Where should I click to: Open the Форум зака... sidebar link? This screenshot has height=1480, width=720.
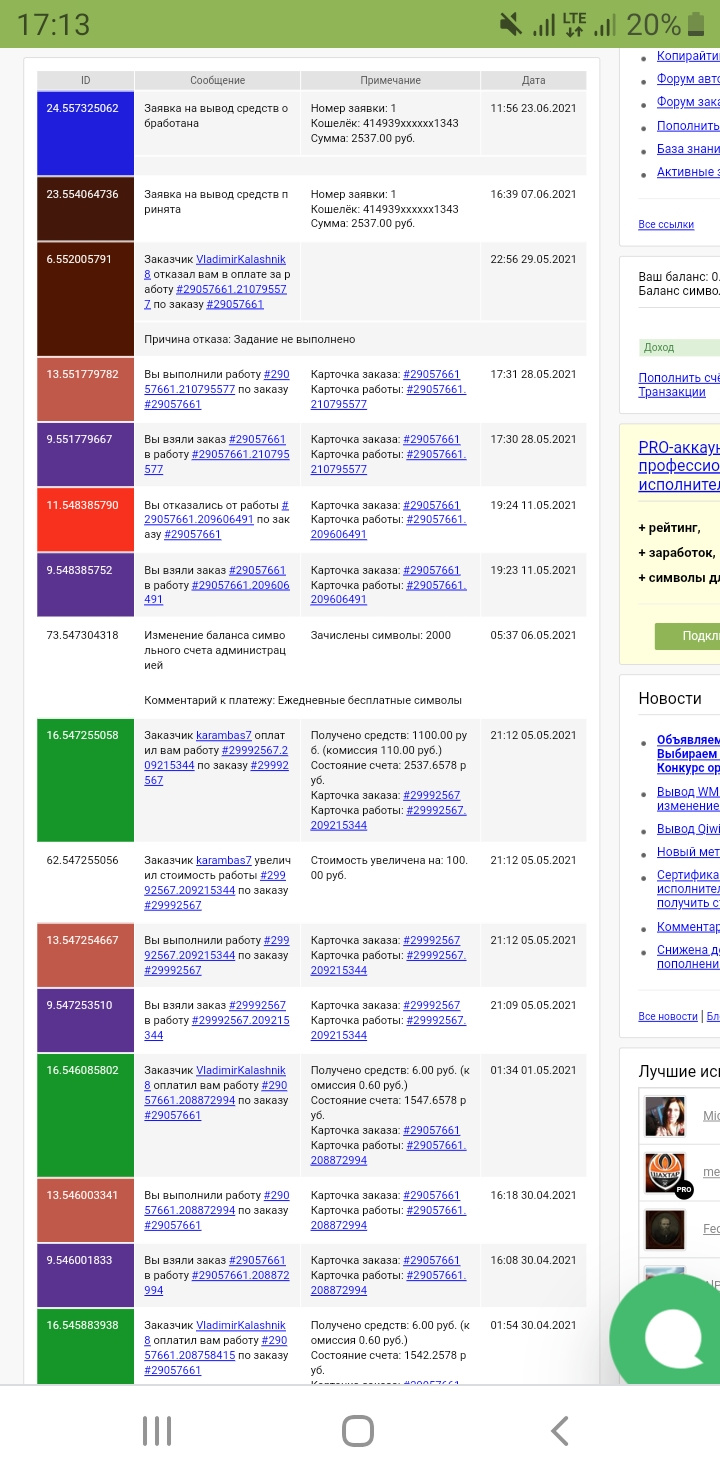[x=688, y=102]
